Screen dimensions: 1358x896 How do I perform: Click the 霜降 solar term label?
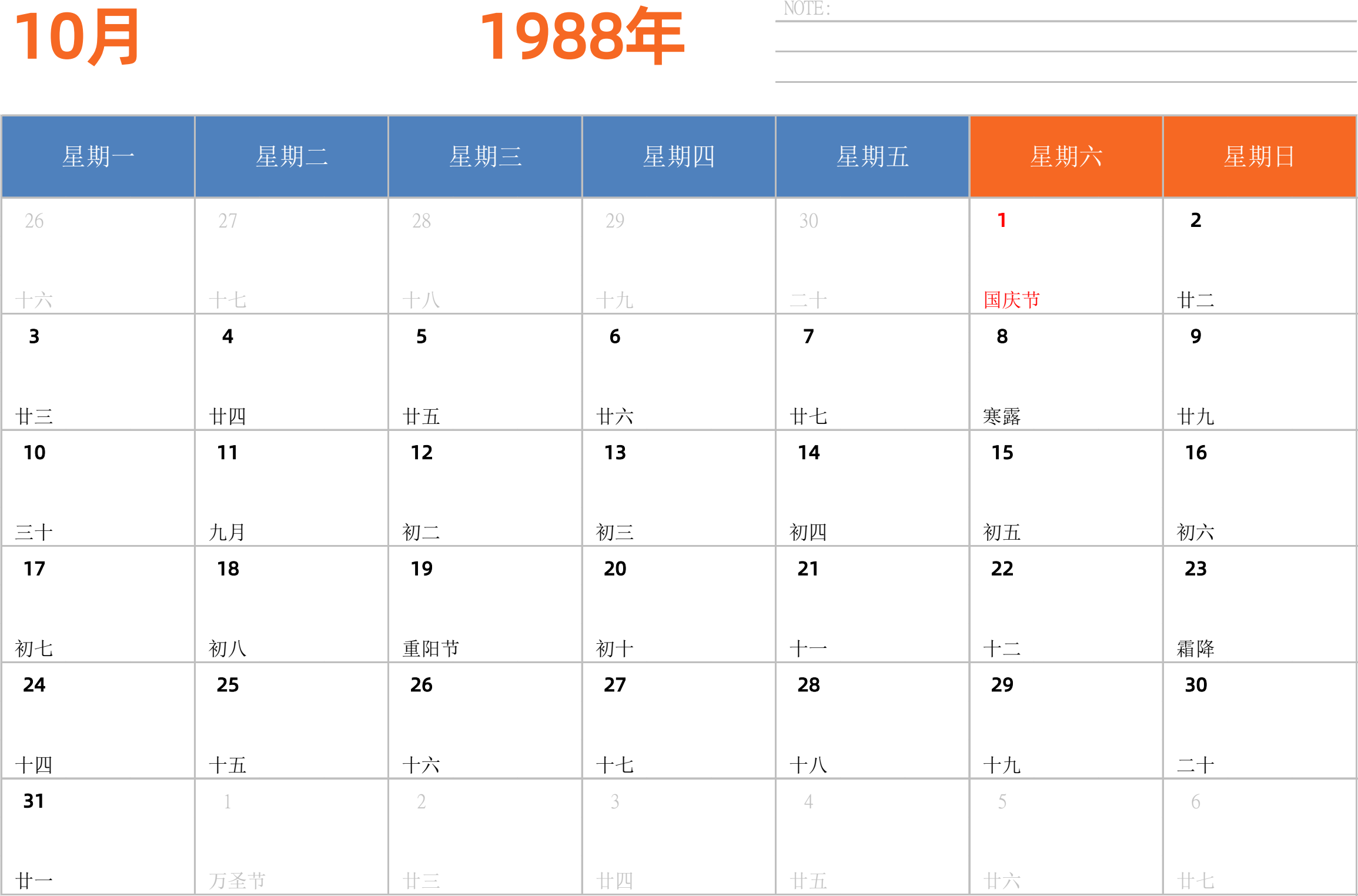[1195, 648]
